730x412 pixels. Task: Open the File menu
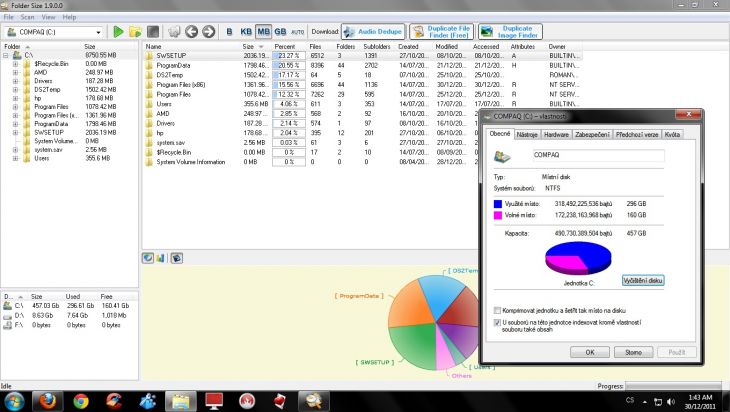point(8,17)
